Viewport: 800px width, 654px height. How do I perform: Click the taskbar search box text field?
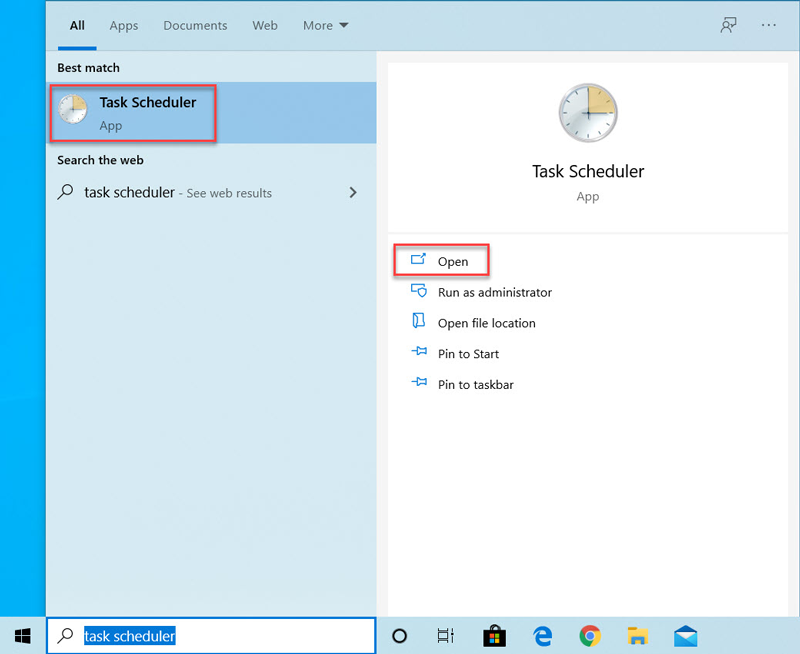coord(211,635)
